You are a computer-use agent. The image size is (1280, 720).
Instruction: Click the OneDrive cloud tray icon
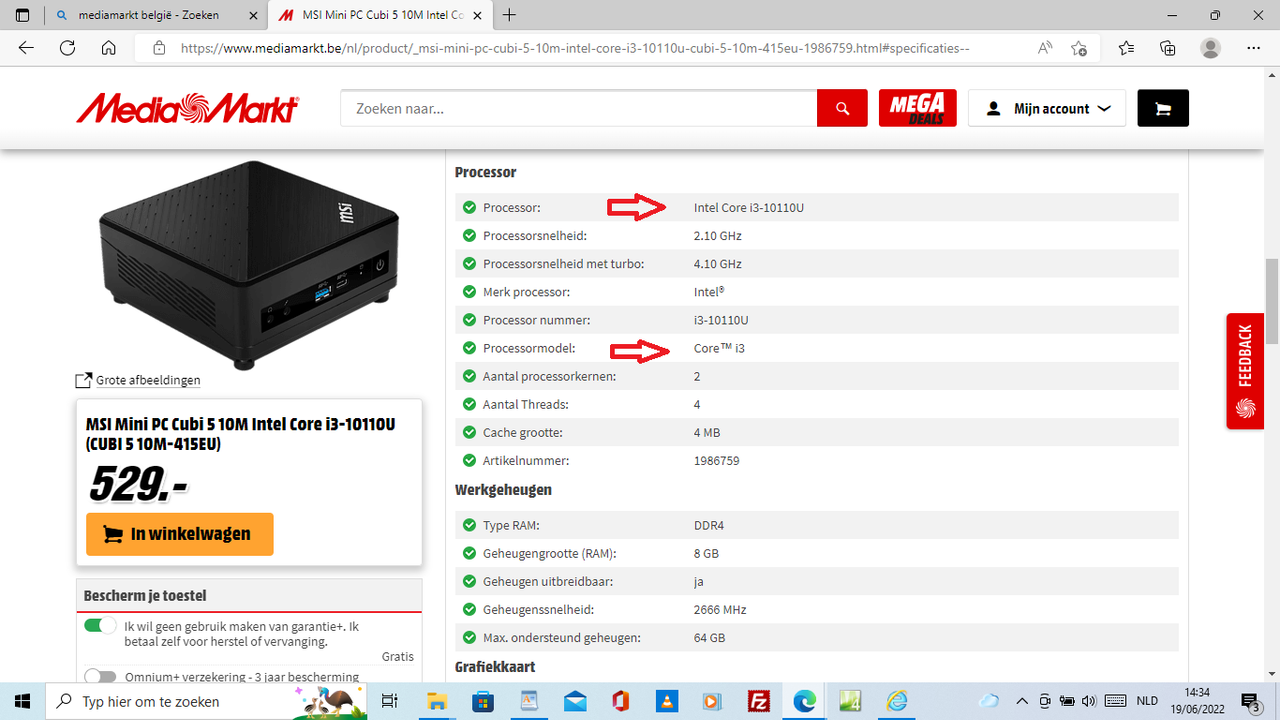tap(990, 701)
